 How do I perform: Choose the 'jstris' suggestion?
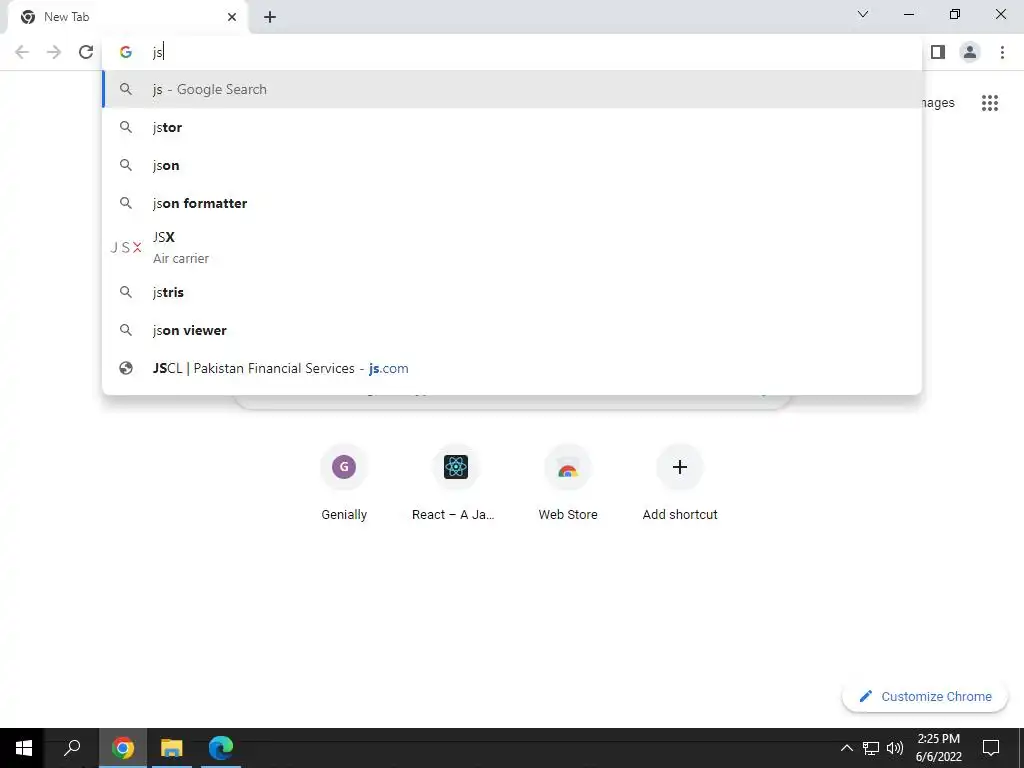(512, 292)
